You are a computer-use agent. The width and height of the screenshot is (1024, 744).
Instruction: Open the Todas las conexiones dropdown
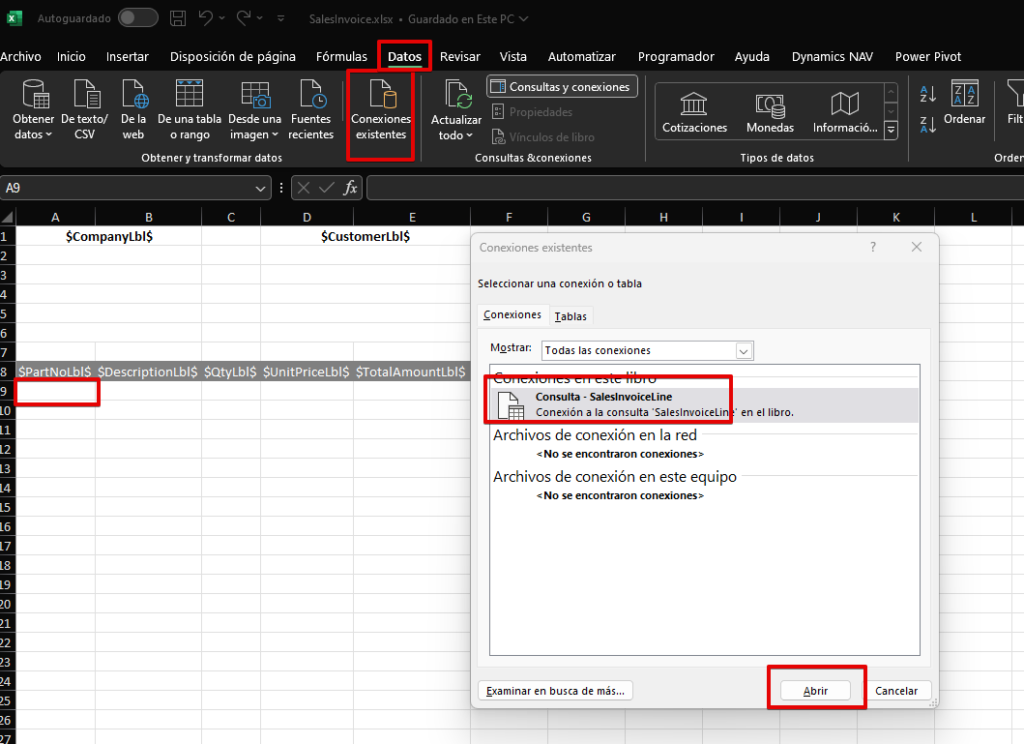coord(742,350)
